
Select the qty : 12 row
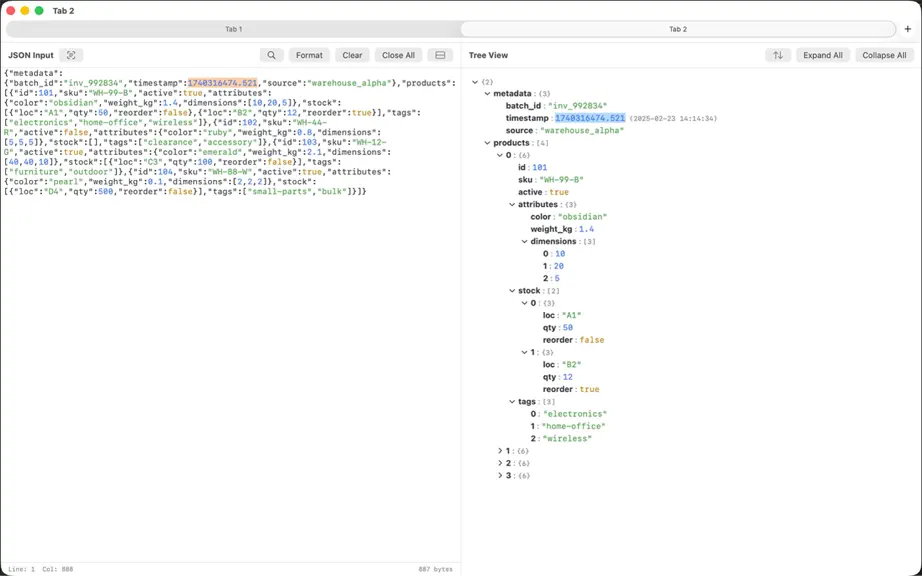(557, 377)
